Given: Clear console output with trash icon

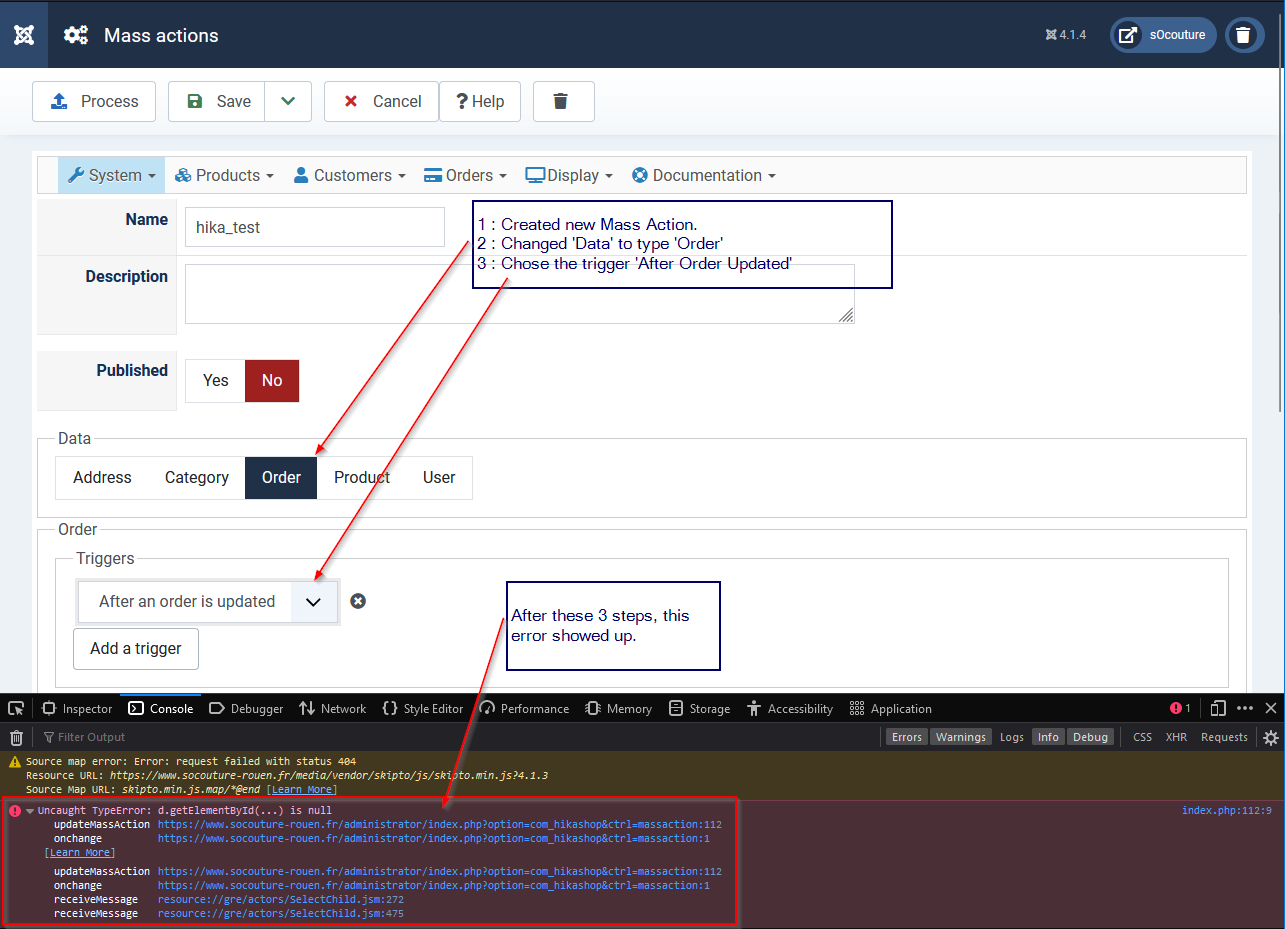Looking at the screenshot, I should tap(16, 737).
